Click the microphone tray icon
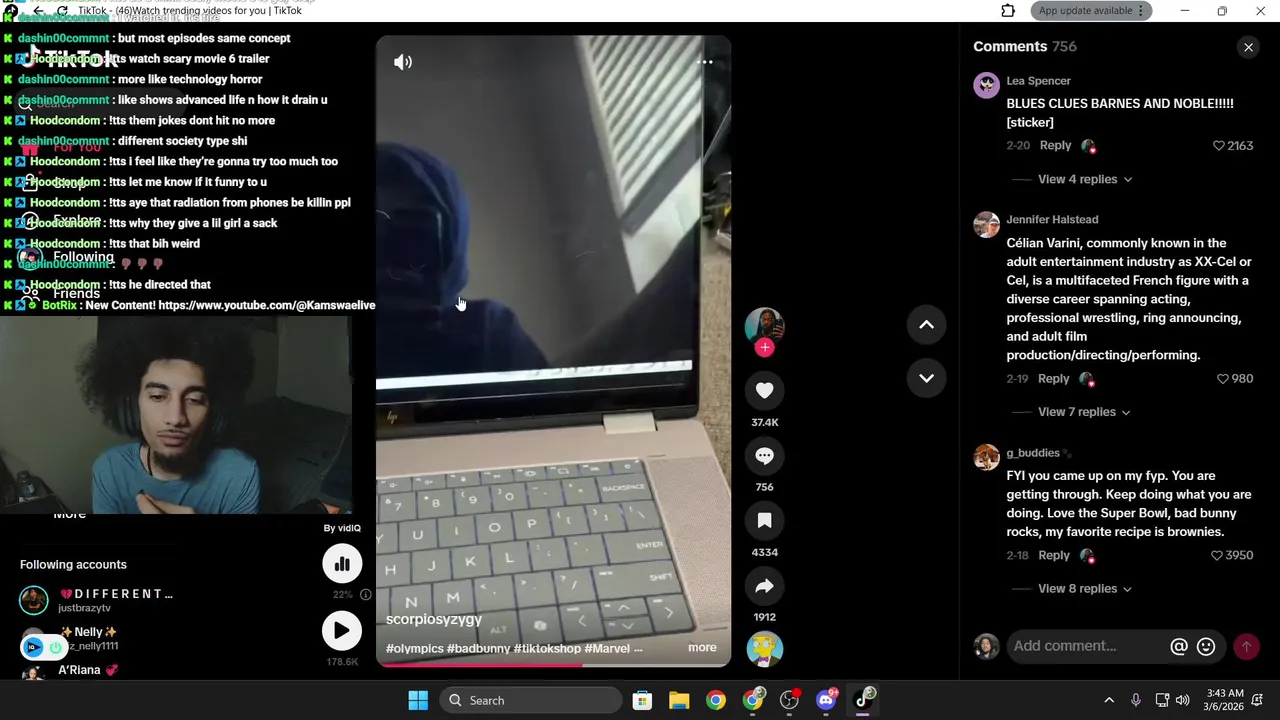This screenshot has width=1280, height=720. click(x=1135, y=700)
